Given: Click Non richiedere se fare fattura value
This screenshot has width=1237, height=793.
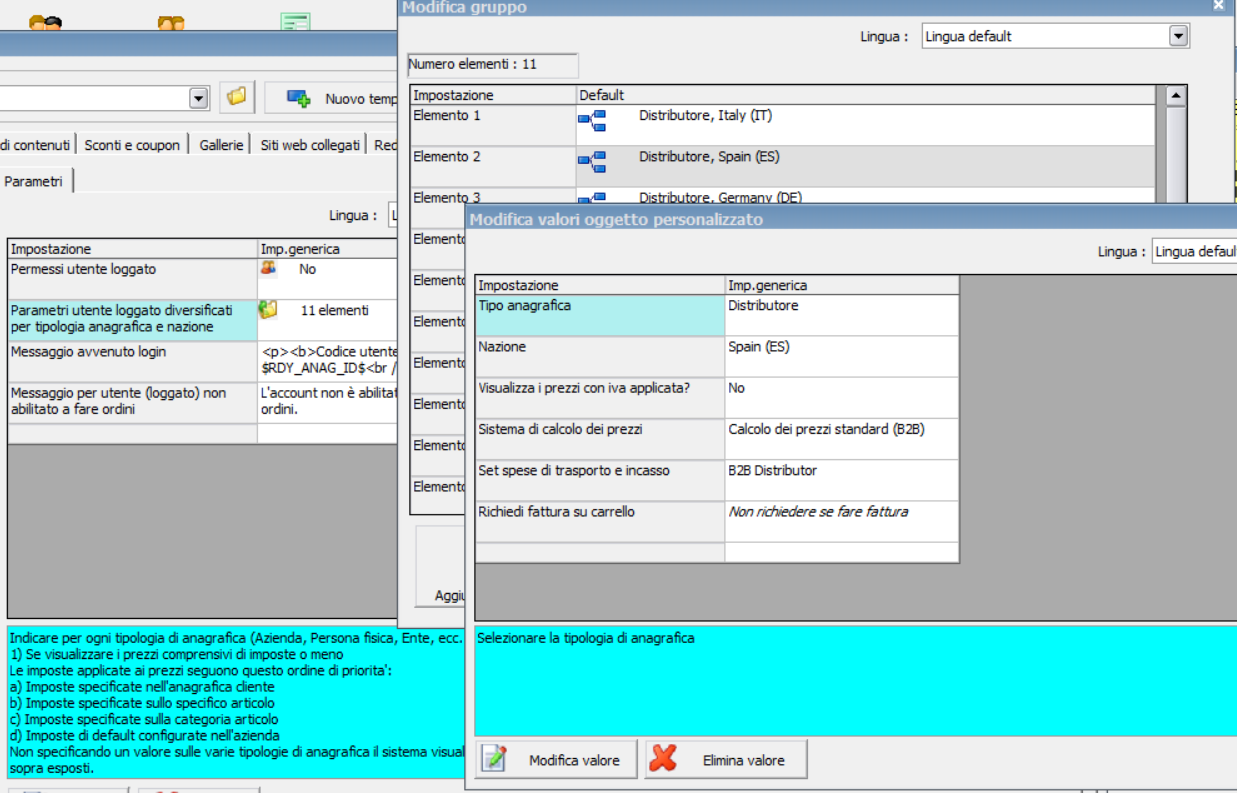Looking at the screenshot, I should point(842,520).
